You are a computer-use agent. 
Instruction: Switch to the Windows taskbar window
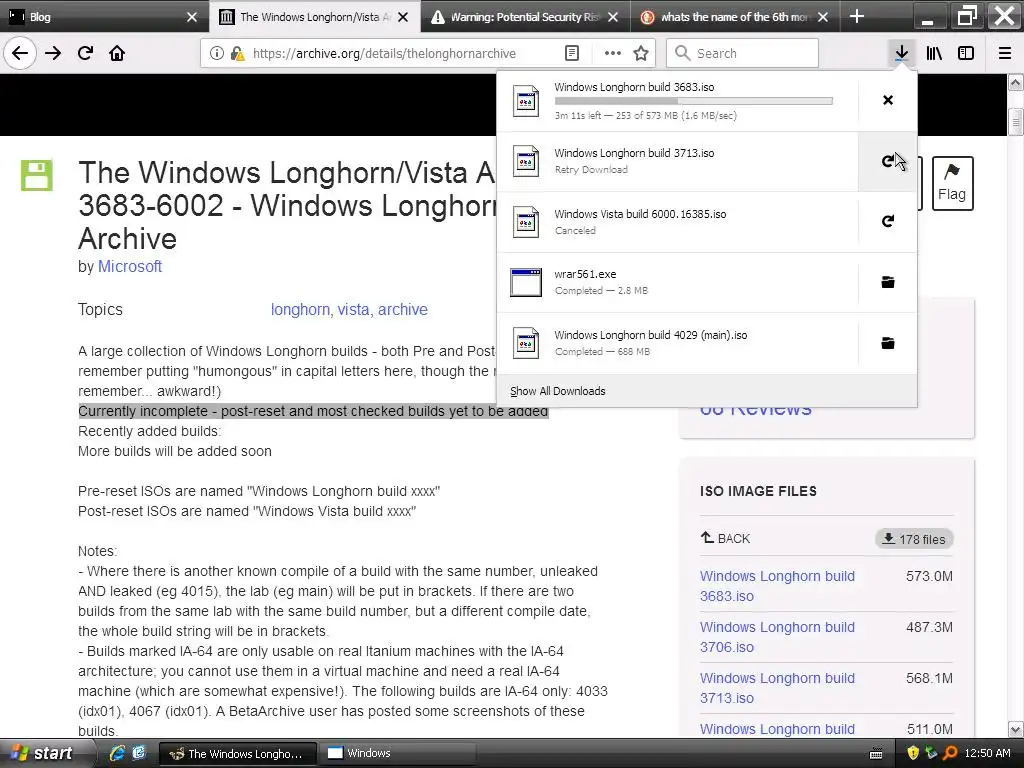click(x=397, y=754)
